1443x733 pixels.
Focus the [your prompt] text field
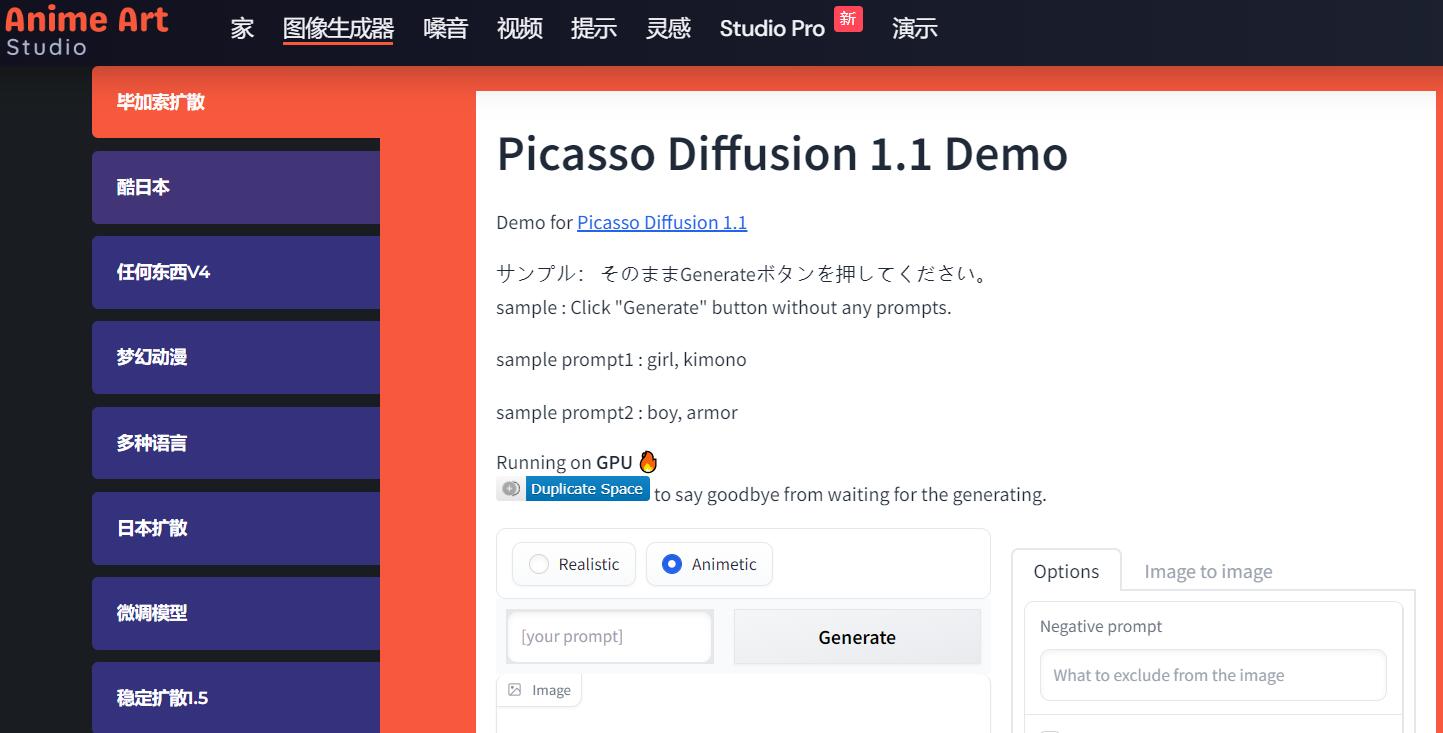click(x=610, y=637)
